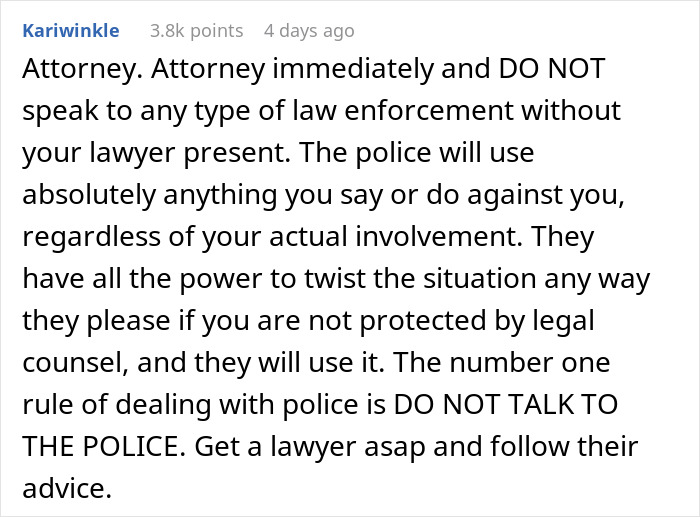Click the words 'rule of dealing with police'
Image resolution: width=700 pixels, height=517 pixels.
(x=190, y=404)
